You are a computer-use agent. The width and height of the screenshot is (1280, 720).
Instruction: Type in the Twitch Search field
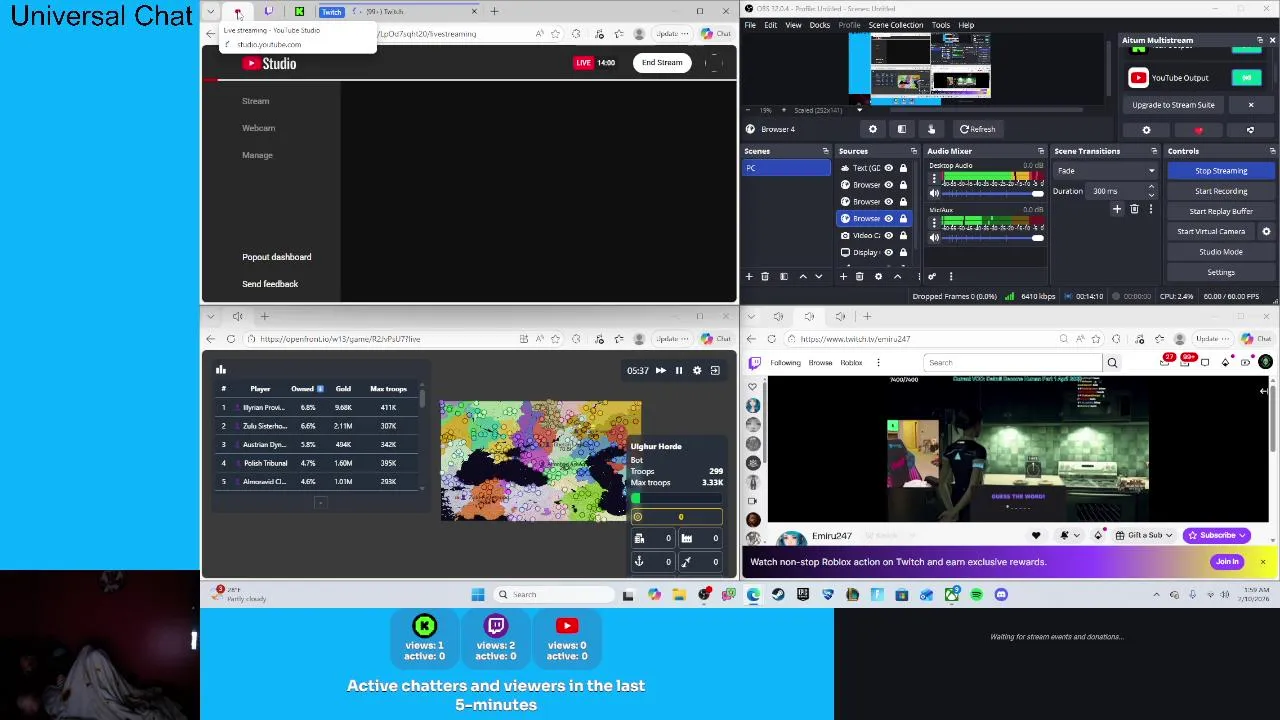click(1013, 363)
